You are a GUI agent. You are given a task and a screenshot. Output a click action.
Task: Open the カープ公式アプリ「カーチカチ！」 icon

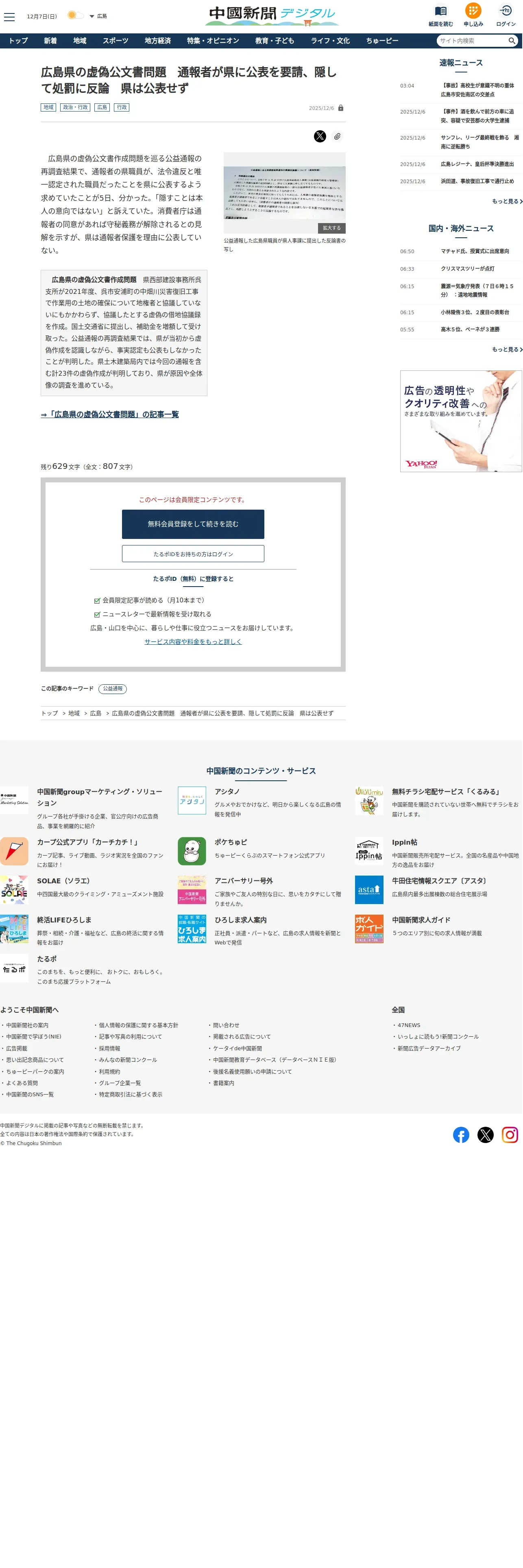click(x=14, y=852)
